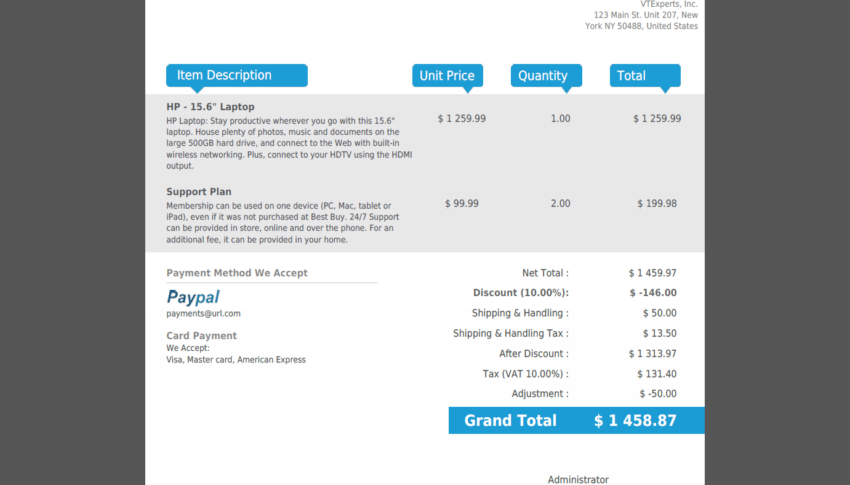Screen dimensions: 850x485
Task: Click the discount value $ -146.00
Action: (653, 293)
